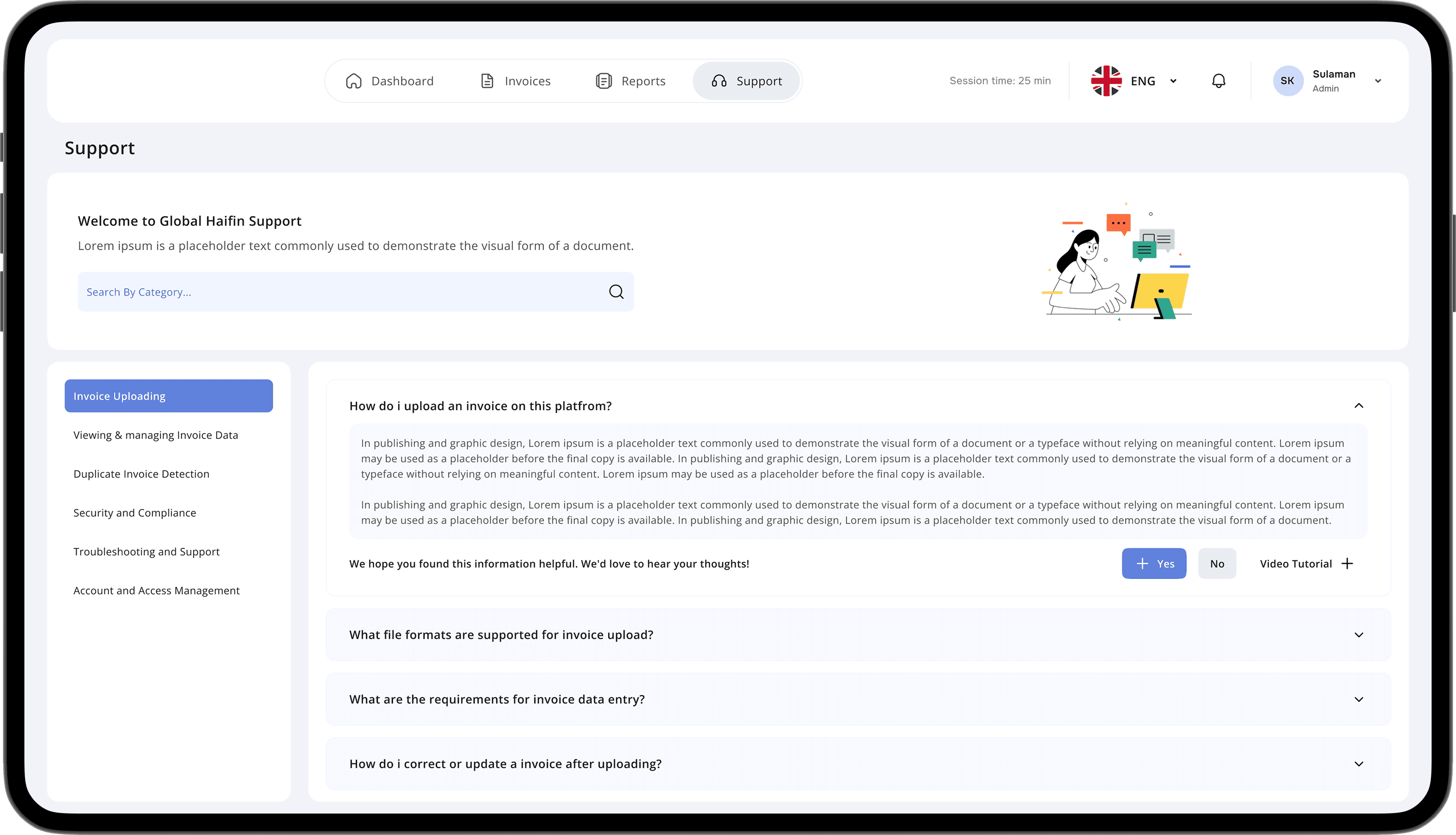The width and height of the screenshot is (1456, 835).
Task: Click the support agent illustration
Action: point(1116,261)
